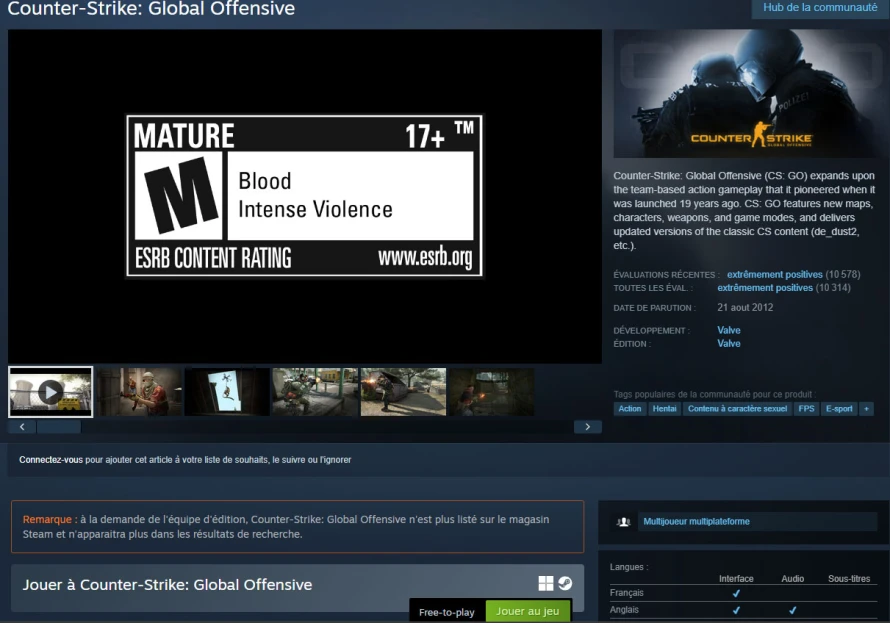Viewport: 890px width, 623px height.
Task: Click the Anglais audio checkmark
Action: 792,611
